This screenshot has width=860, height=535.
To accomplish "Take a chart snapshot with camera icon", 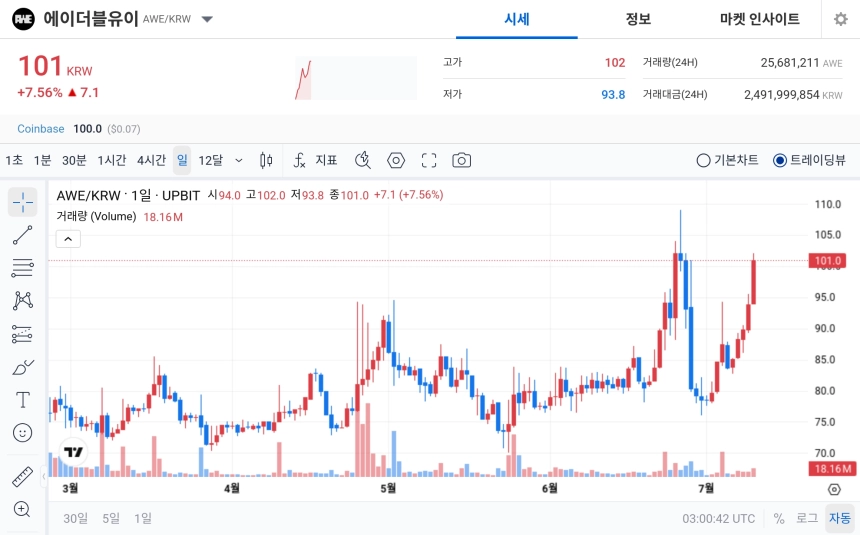I will coord(461,160).
